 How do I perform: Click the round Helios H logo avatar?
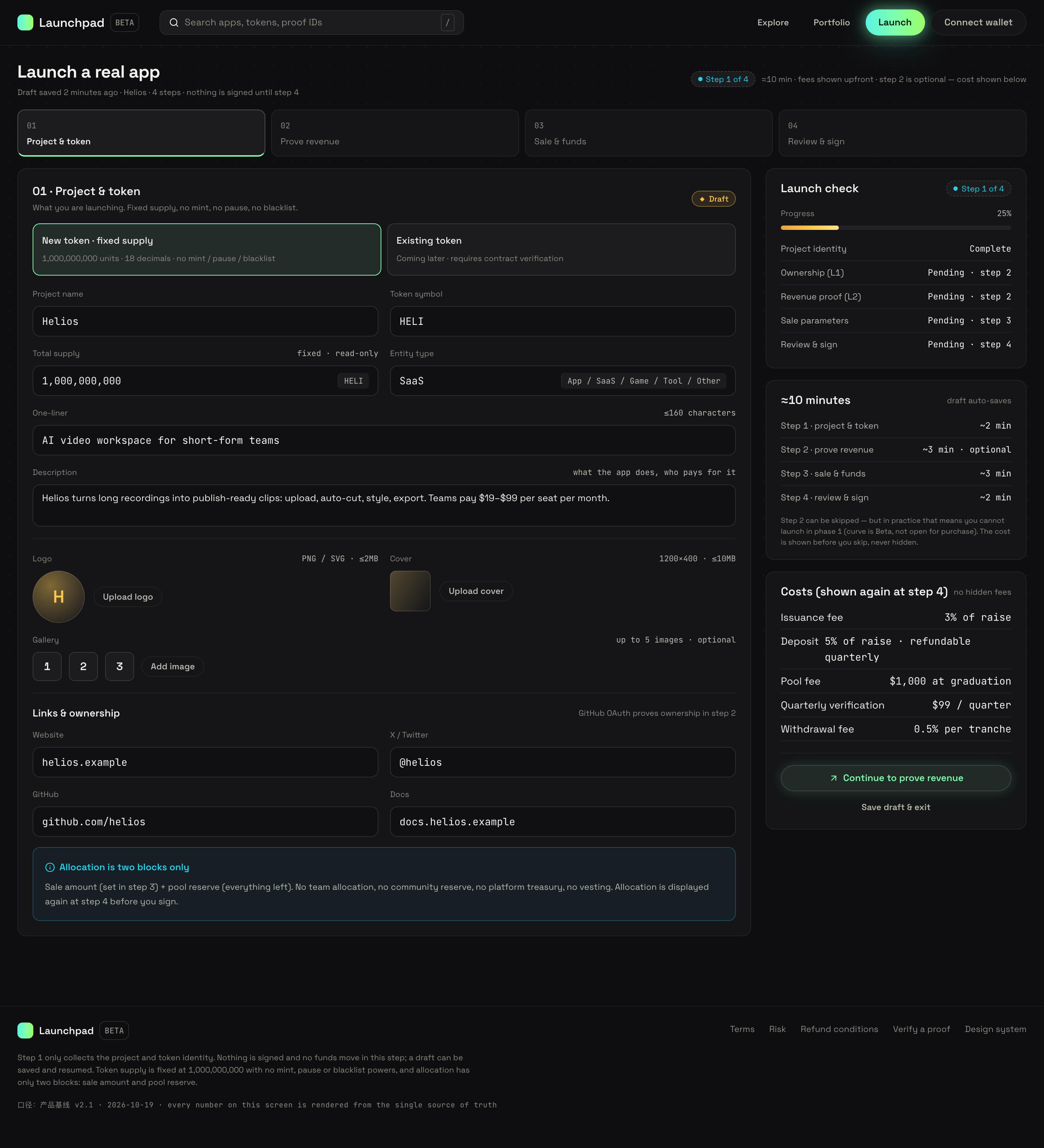59,597
